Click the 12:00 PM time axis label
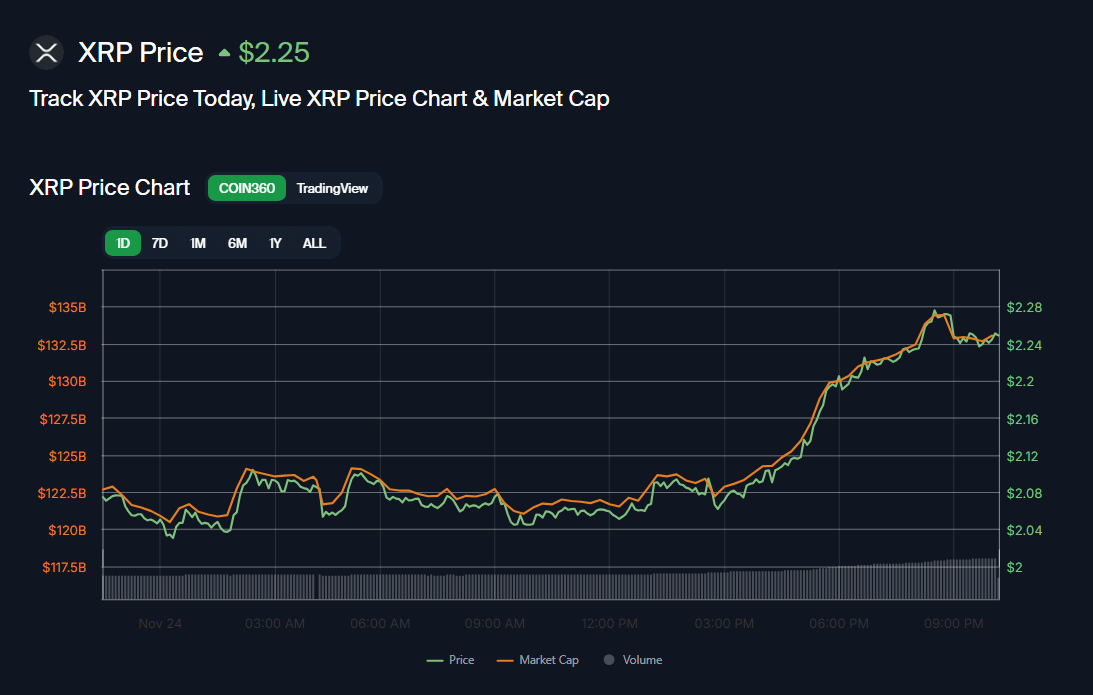This screenshot has height=695, width=1093. point(609,624)
